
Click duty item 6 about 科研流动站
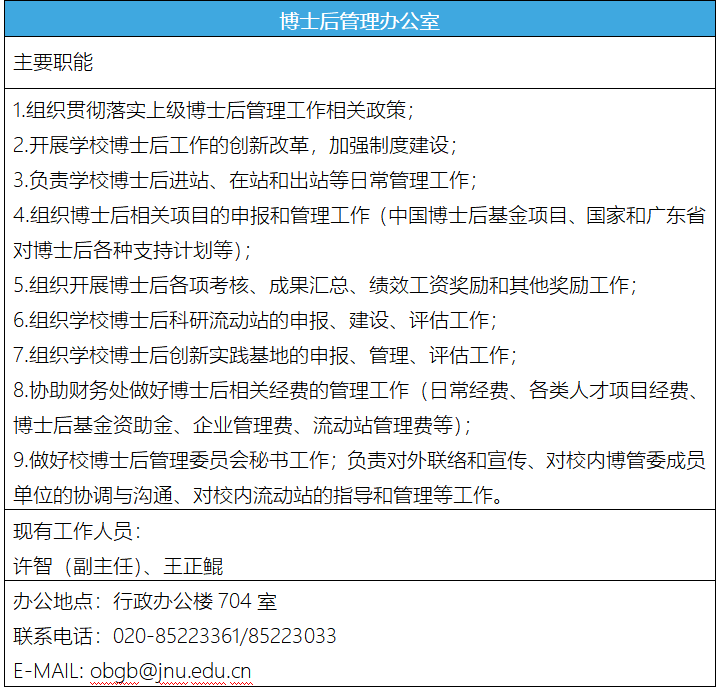click(x=255, y=320)
